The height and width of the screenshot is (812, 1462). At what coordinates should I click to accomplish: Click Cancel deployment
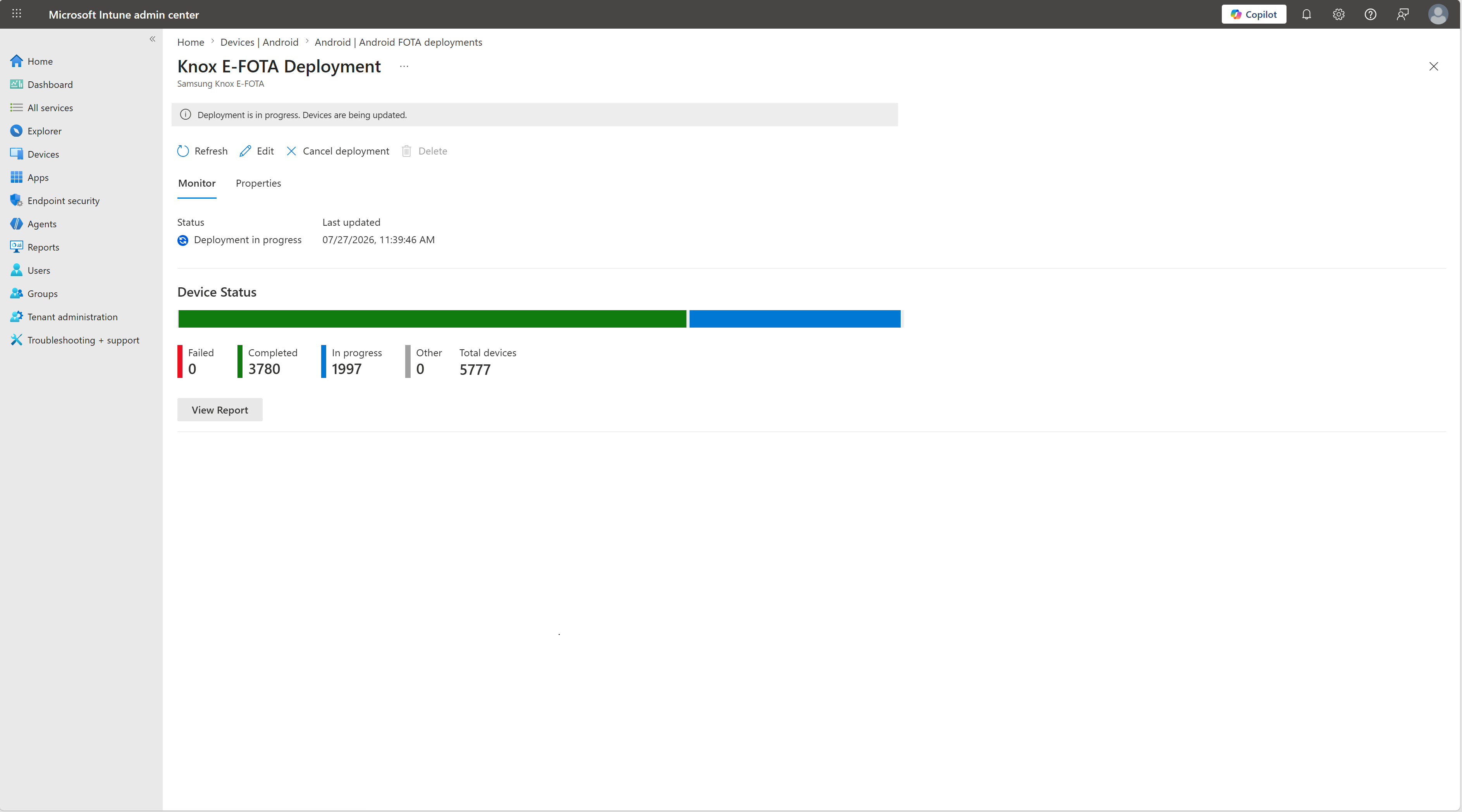click(338, 151)
